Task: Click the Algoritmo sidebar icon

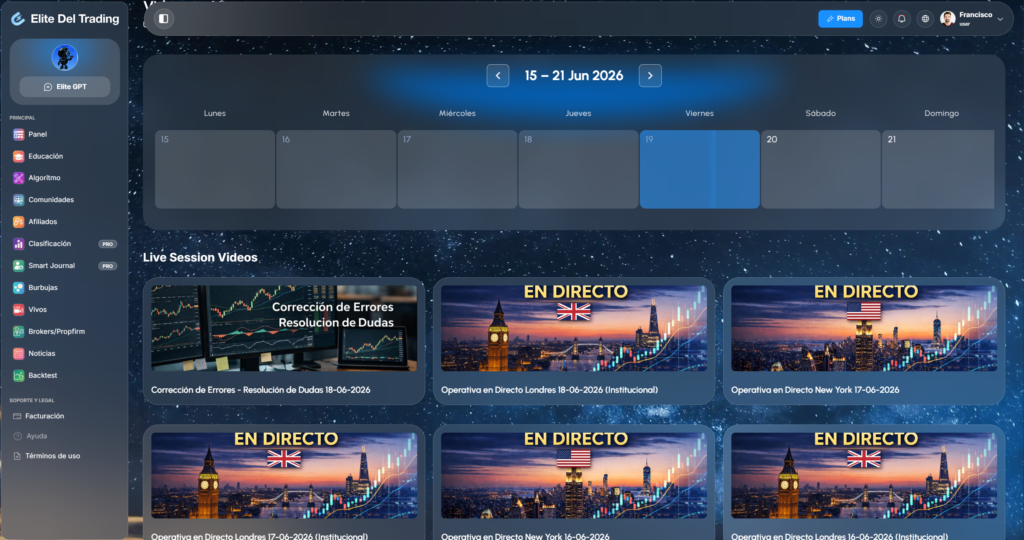Action: (18, 178)
